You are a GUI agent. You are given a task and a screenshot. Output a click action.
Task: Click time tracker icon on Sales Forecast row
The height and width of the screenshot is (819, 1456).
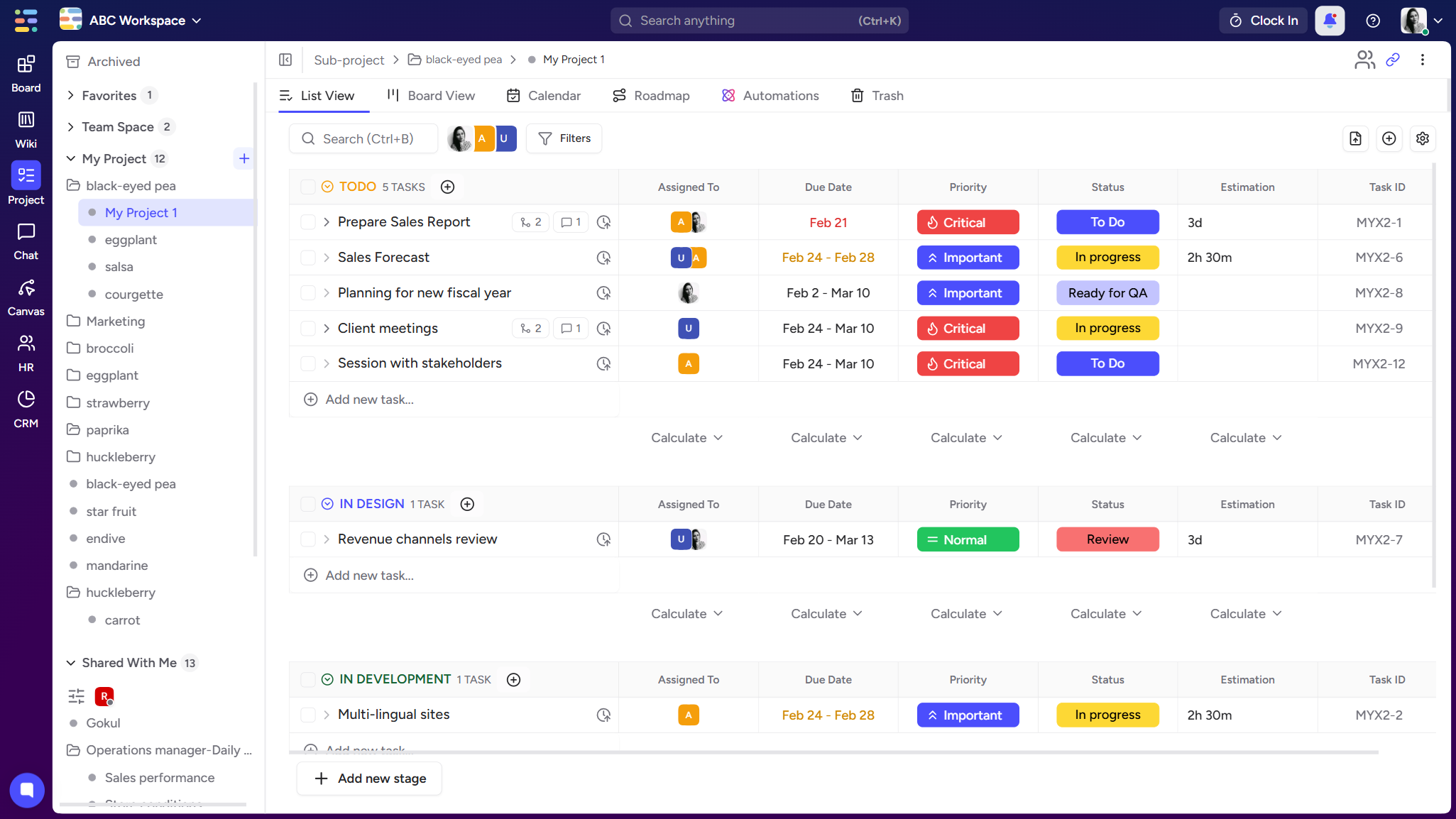(603, 258)
